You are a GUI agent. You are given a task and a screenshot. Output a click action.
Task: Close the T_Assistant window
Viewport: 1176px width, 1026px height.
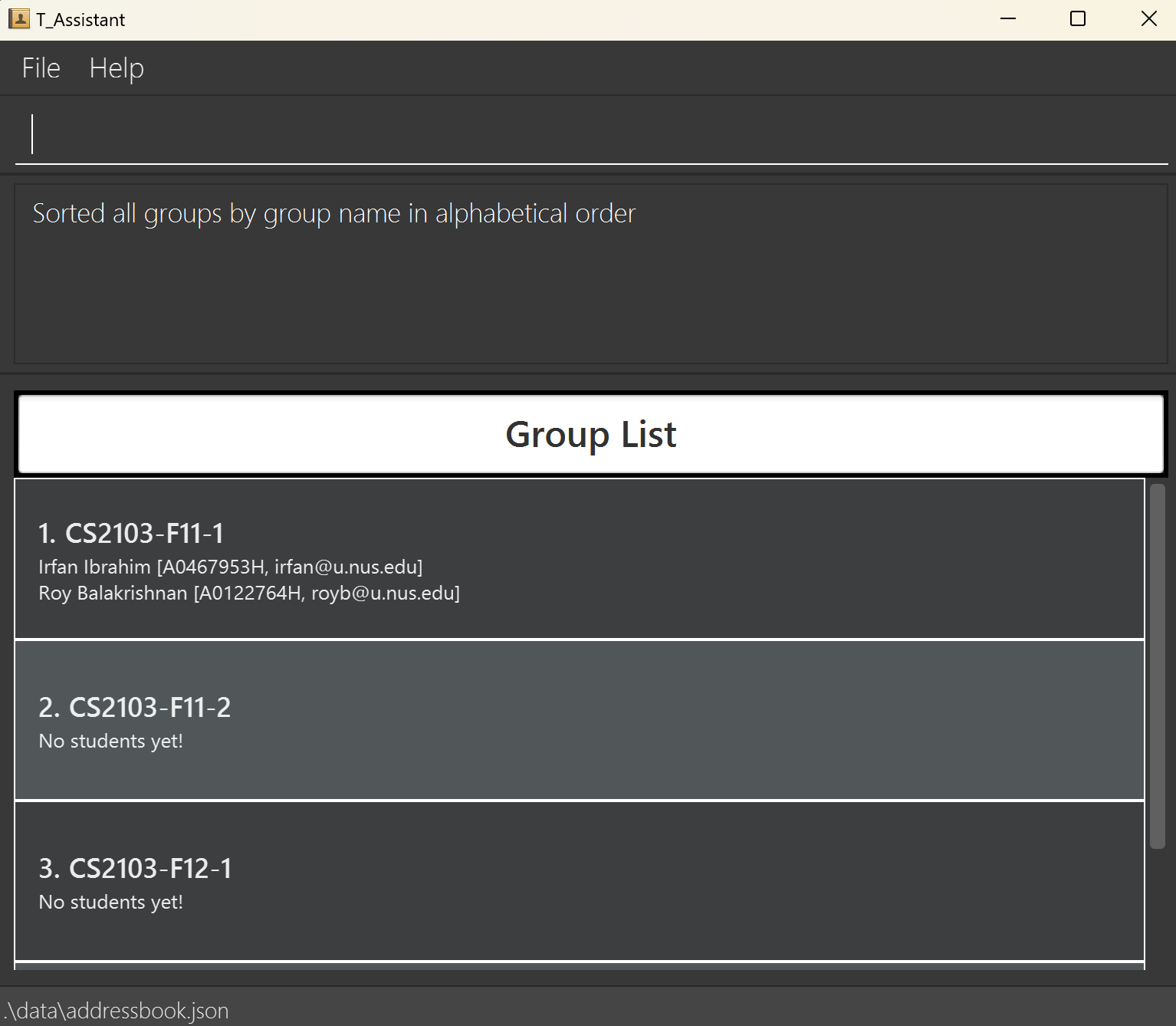(1148, 19)
